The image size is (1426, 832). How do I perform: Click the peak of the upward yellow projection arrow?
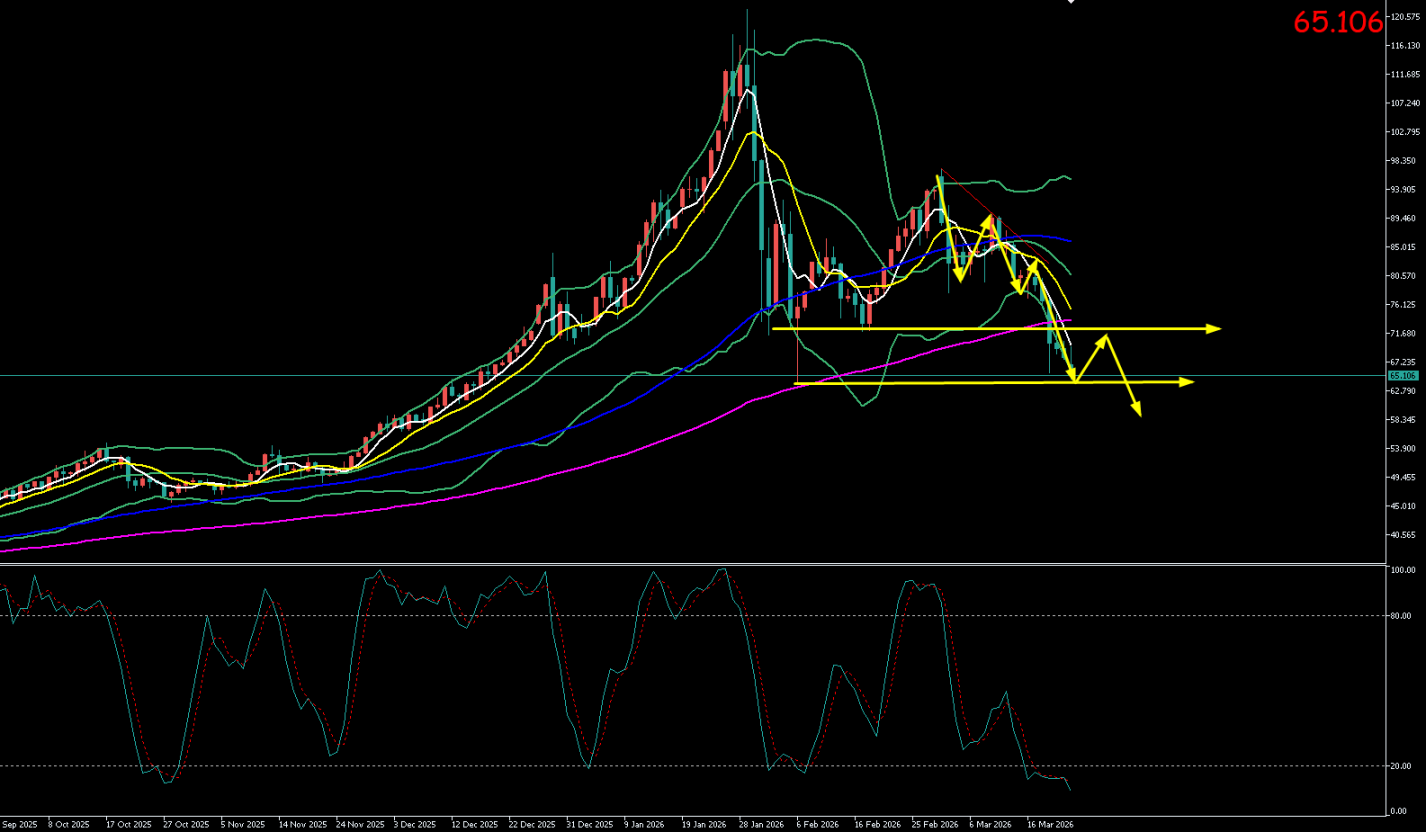1106,337
